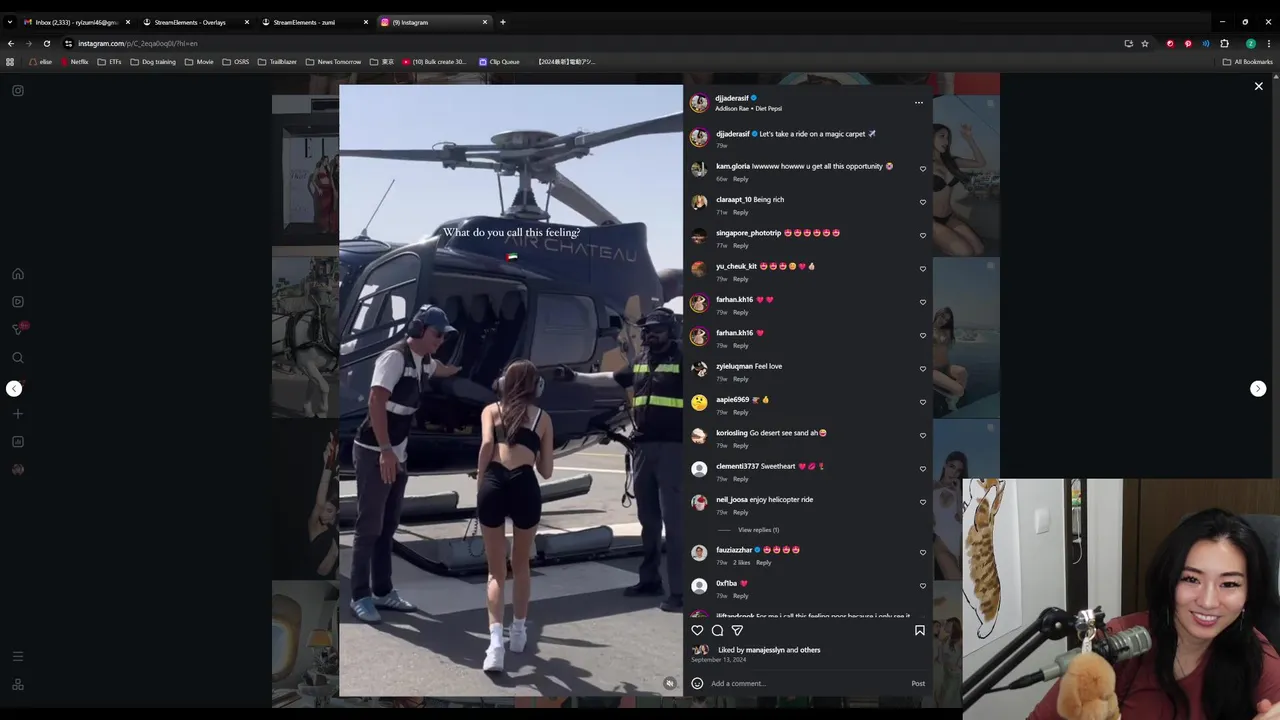Open djjaderasif profile from post header
The height and width of the screenshot is (720, 1280).
coord(732,98)
